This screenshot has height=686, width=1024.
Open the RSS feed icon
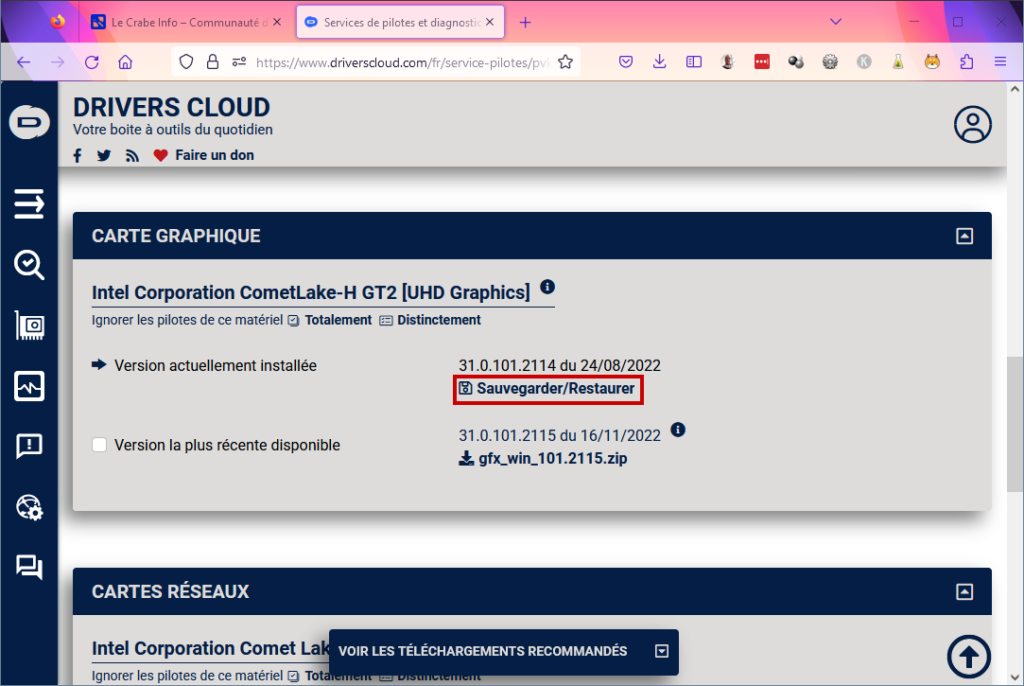pos(133,155)
